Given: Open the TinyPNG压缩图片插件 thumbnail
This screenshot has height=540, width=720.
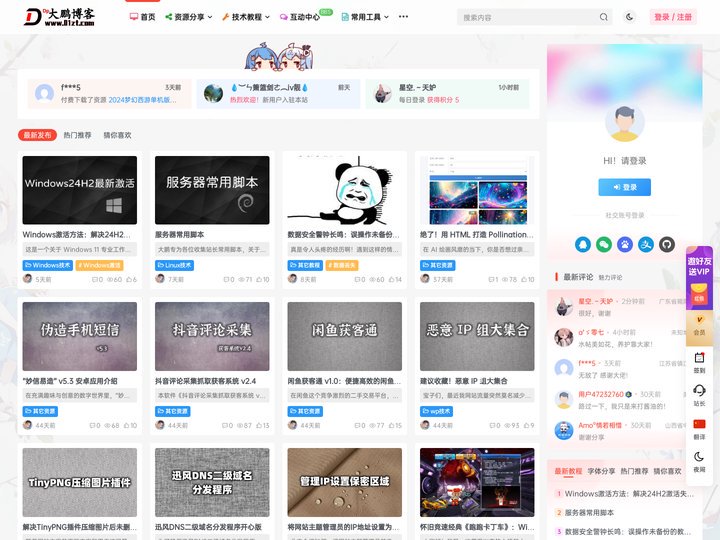Looking at the screenshot, I should pyautogui.click(x=79, y=482).
